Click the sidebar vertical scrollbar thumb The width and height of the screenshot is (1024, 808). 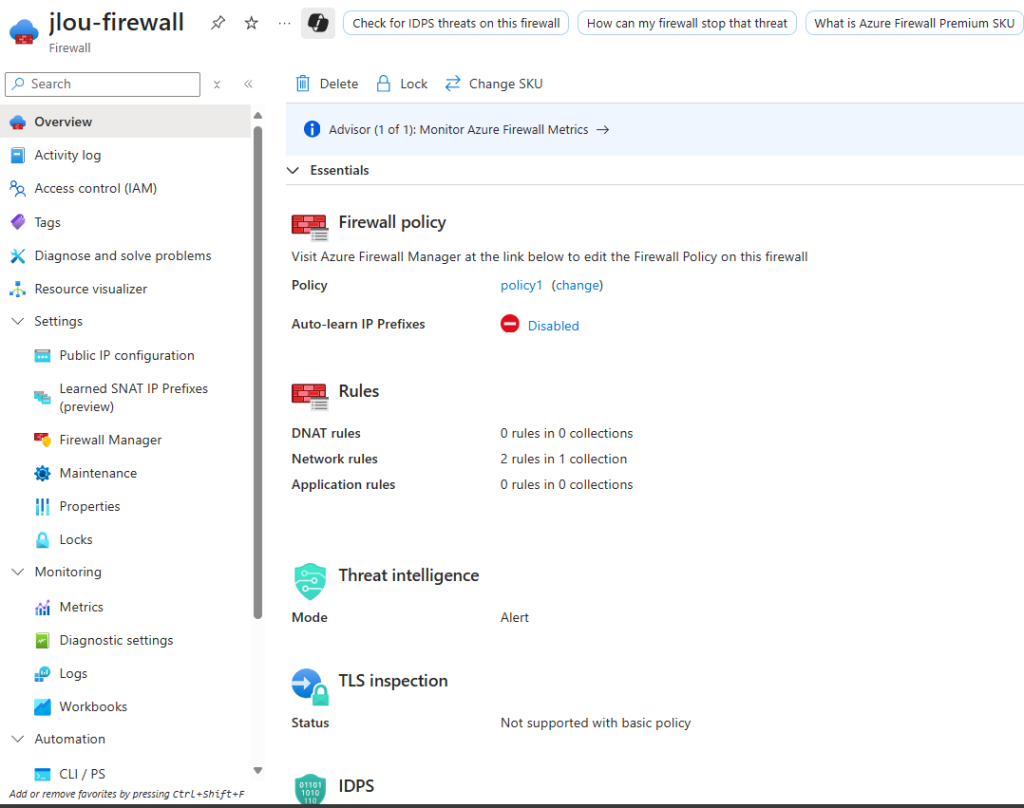click(258, 372)
